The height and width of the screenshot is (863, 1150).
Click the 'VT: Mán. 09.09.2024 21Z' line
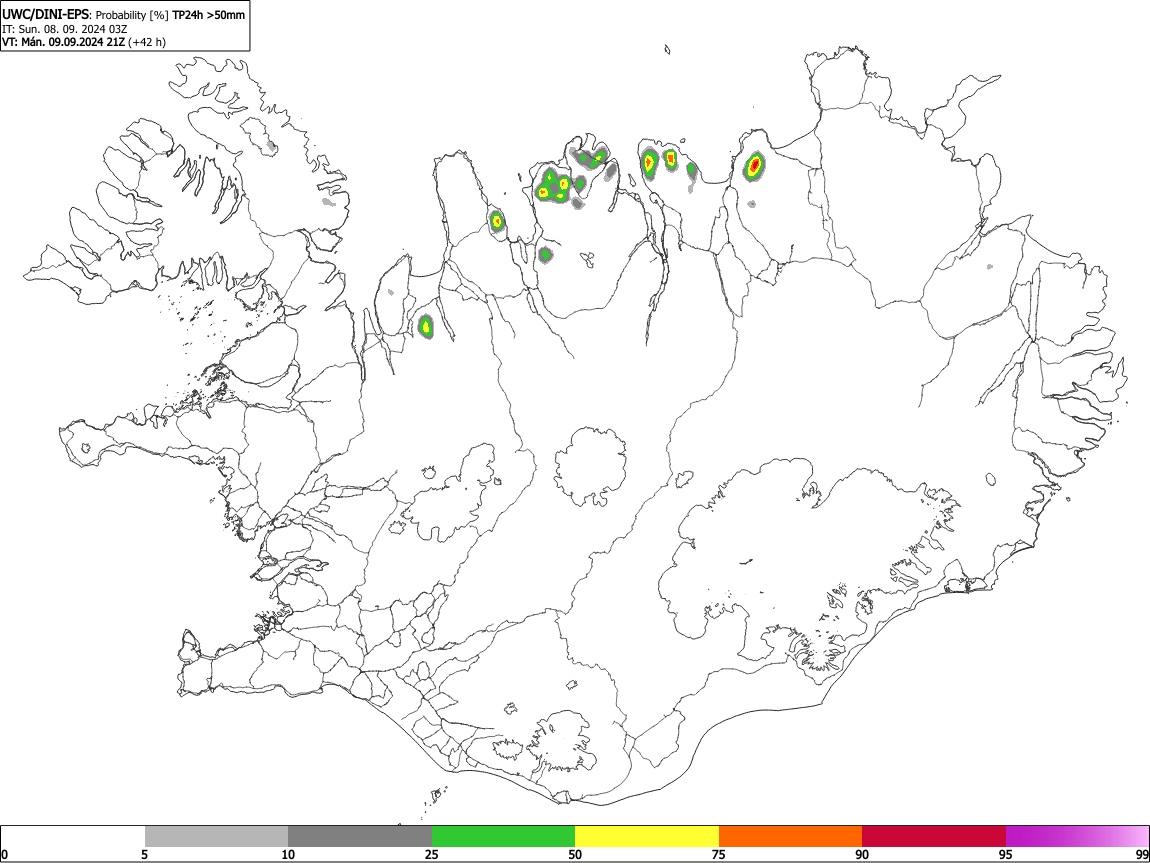pos(63,42)
